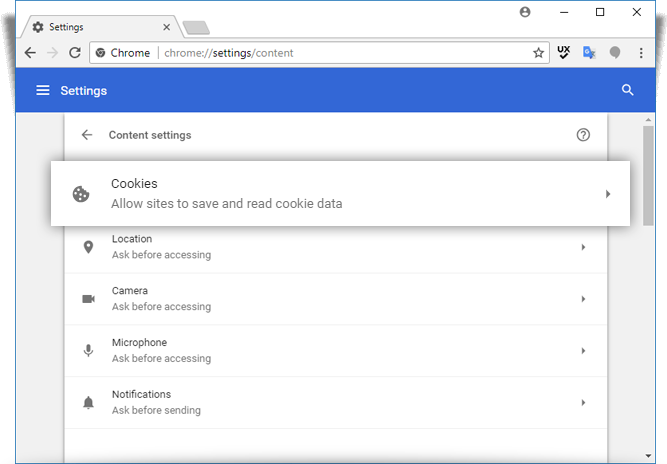Click the page vertical scrollbar thumb
Viewport: 667px width, 464px height.
click(x=648, y=175)
